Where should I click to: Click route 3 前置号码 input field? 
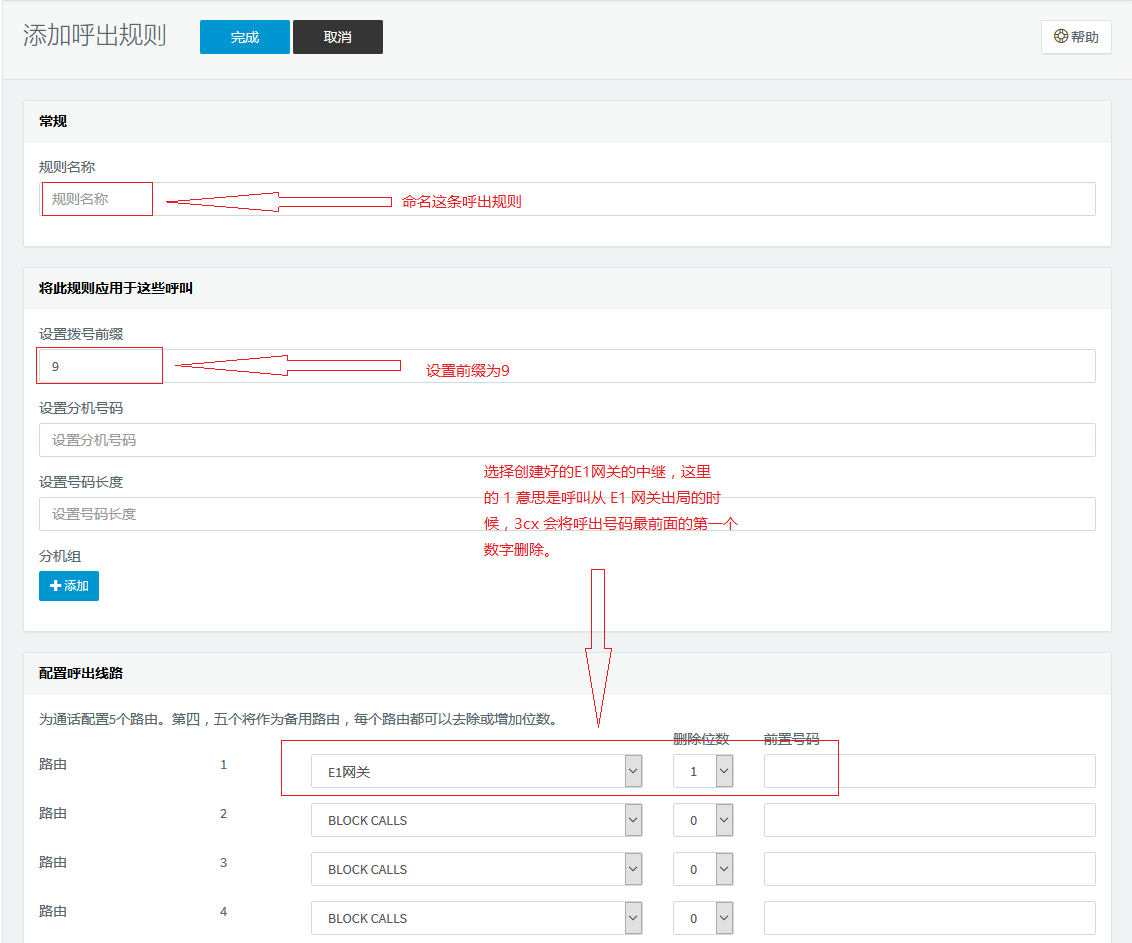coord(930,869)
